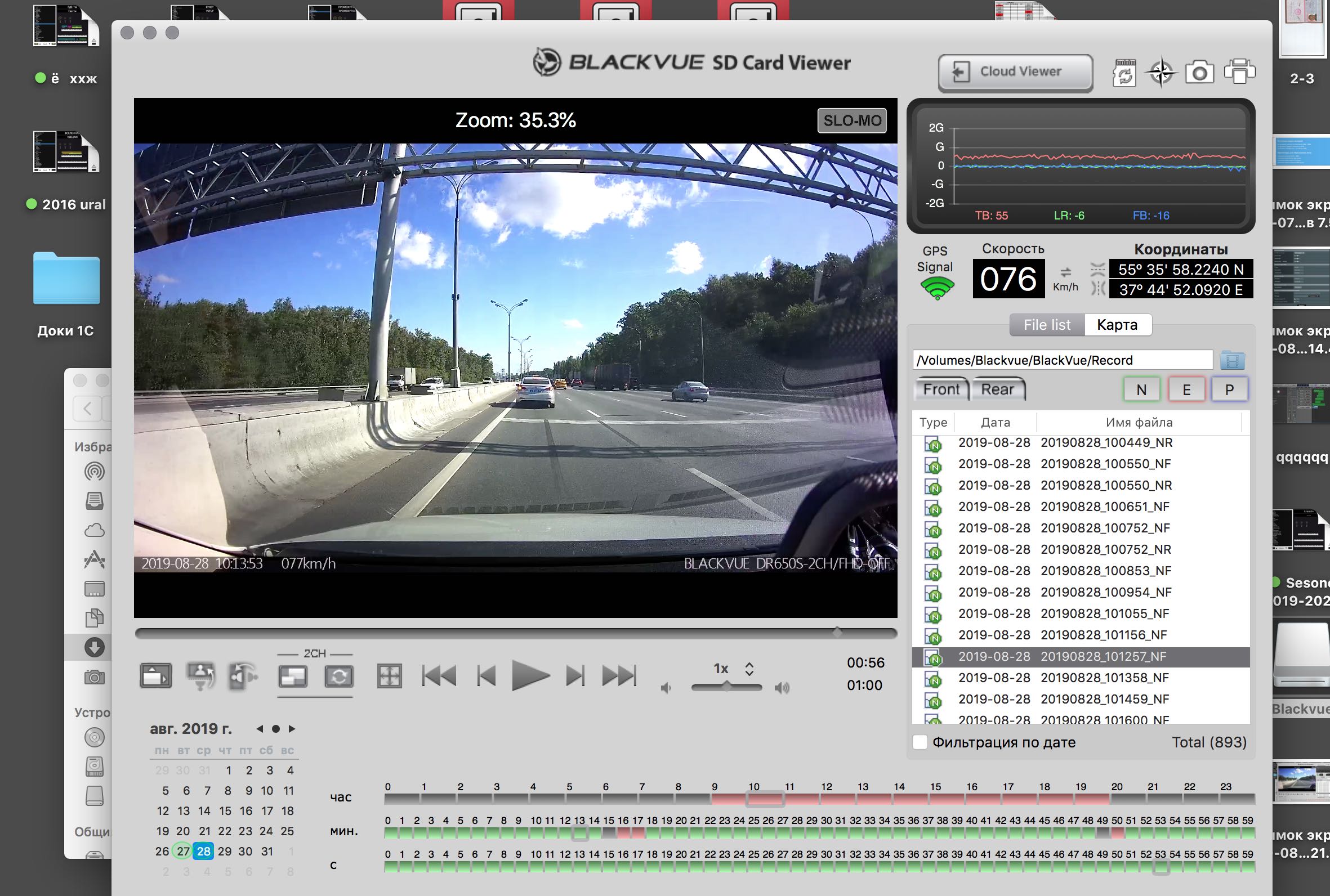Mute with the low-volume speaker icon
The width and height of the screenshot is (1330, 896).
click(x=666, y=688)
